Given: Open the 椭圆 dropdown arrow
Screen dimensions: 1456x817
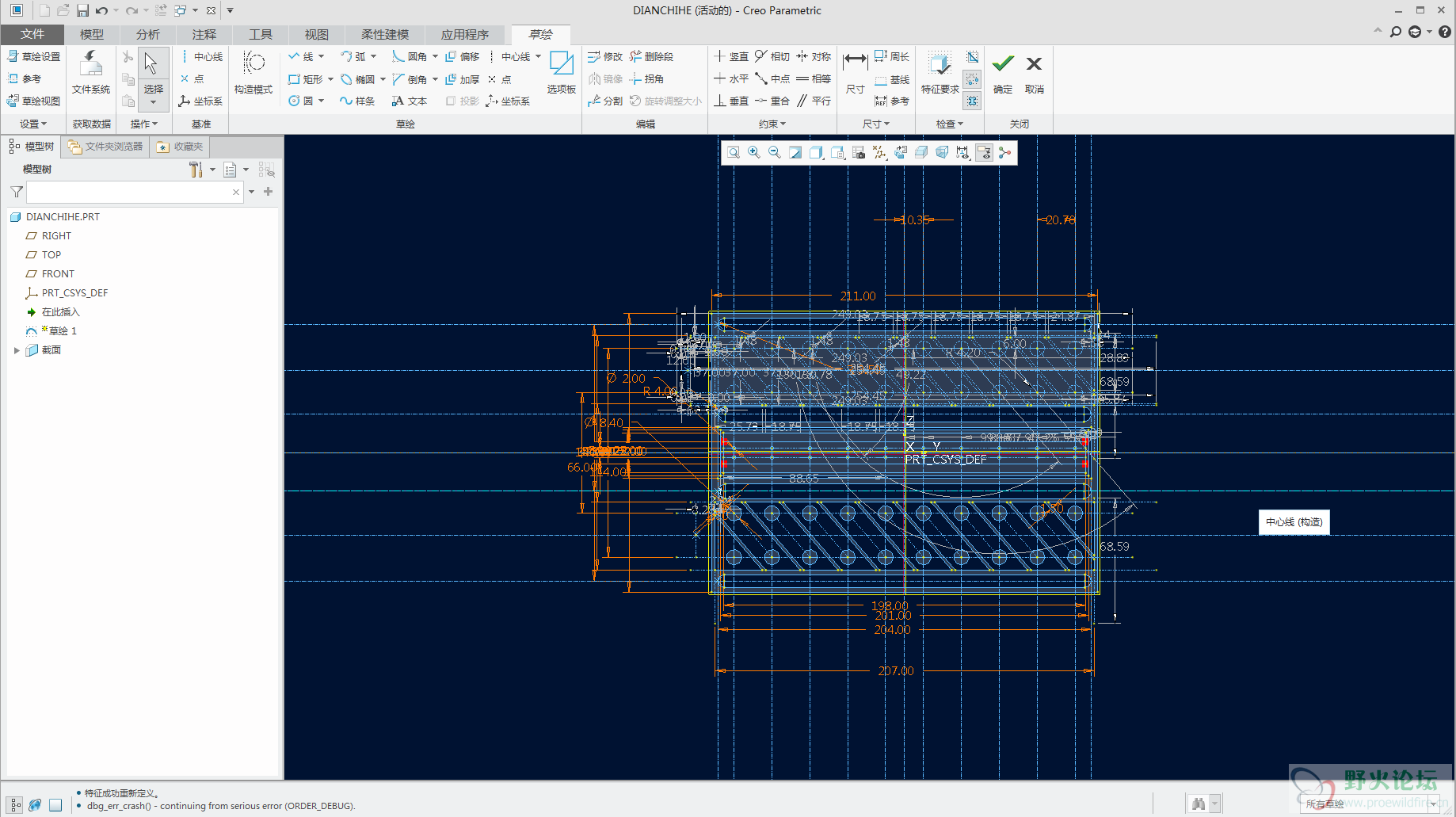Looking at the screenshot, I should (383, 79).
